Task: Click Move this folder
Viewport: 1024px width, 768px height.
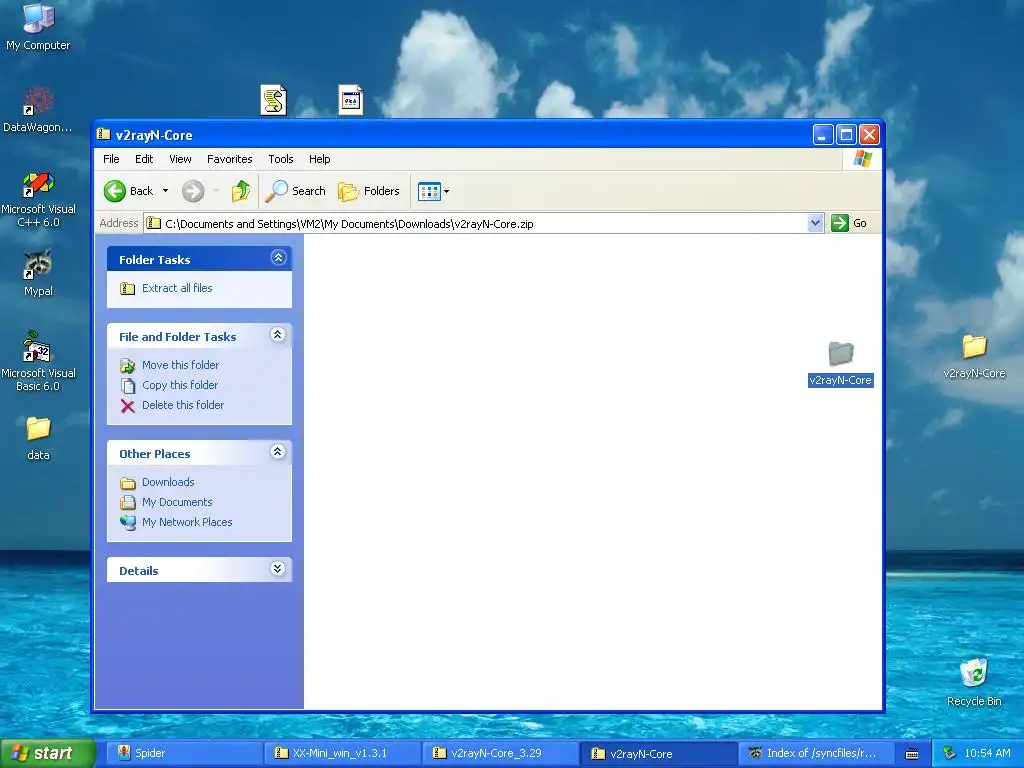Action: (180, 365)
